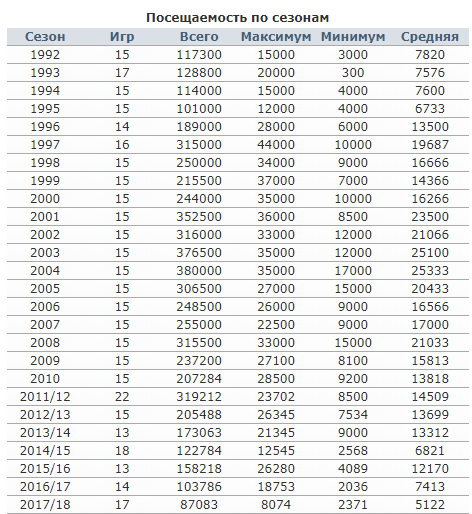Select minimum value '4089'
The image size is (472, 514).
tap(353, 469)
